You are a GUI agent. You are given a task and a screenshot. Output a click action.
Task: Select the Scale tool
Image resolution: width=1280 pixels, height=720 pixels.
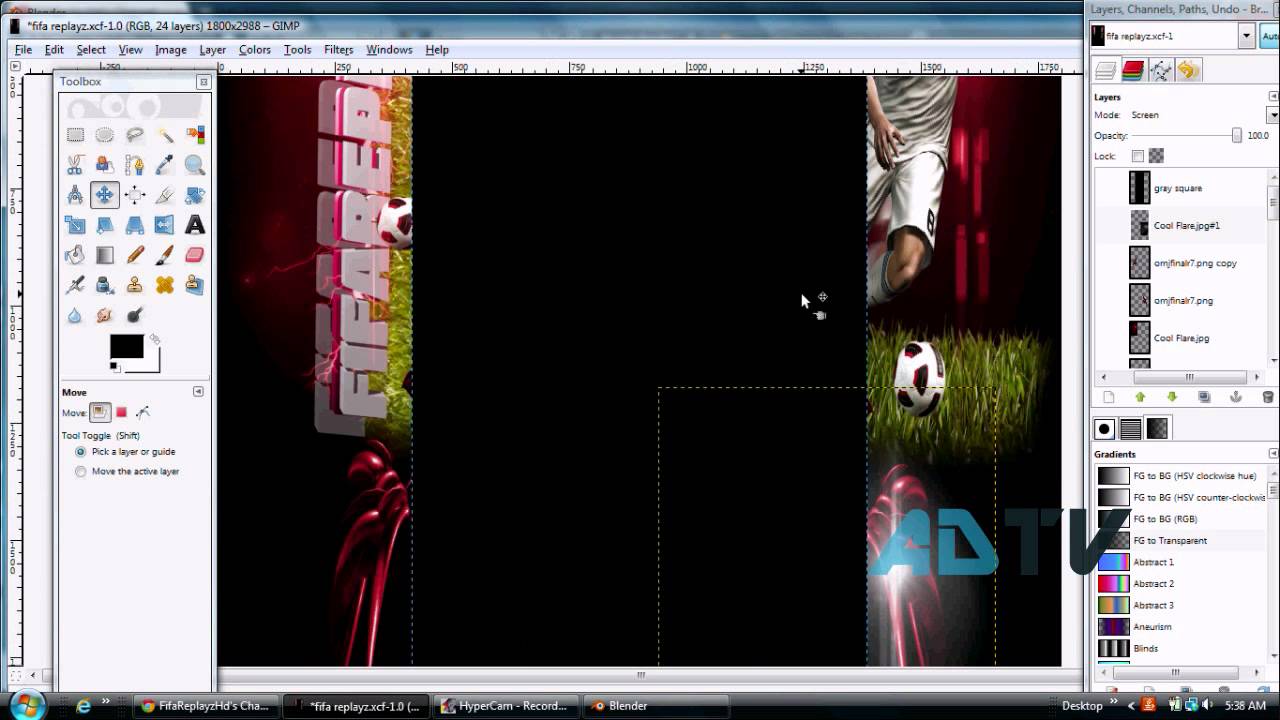tap(75, 225)
